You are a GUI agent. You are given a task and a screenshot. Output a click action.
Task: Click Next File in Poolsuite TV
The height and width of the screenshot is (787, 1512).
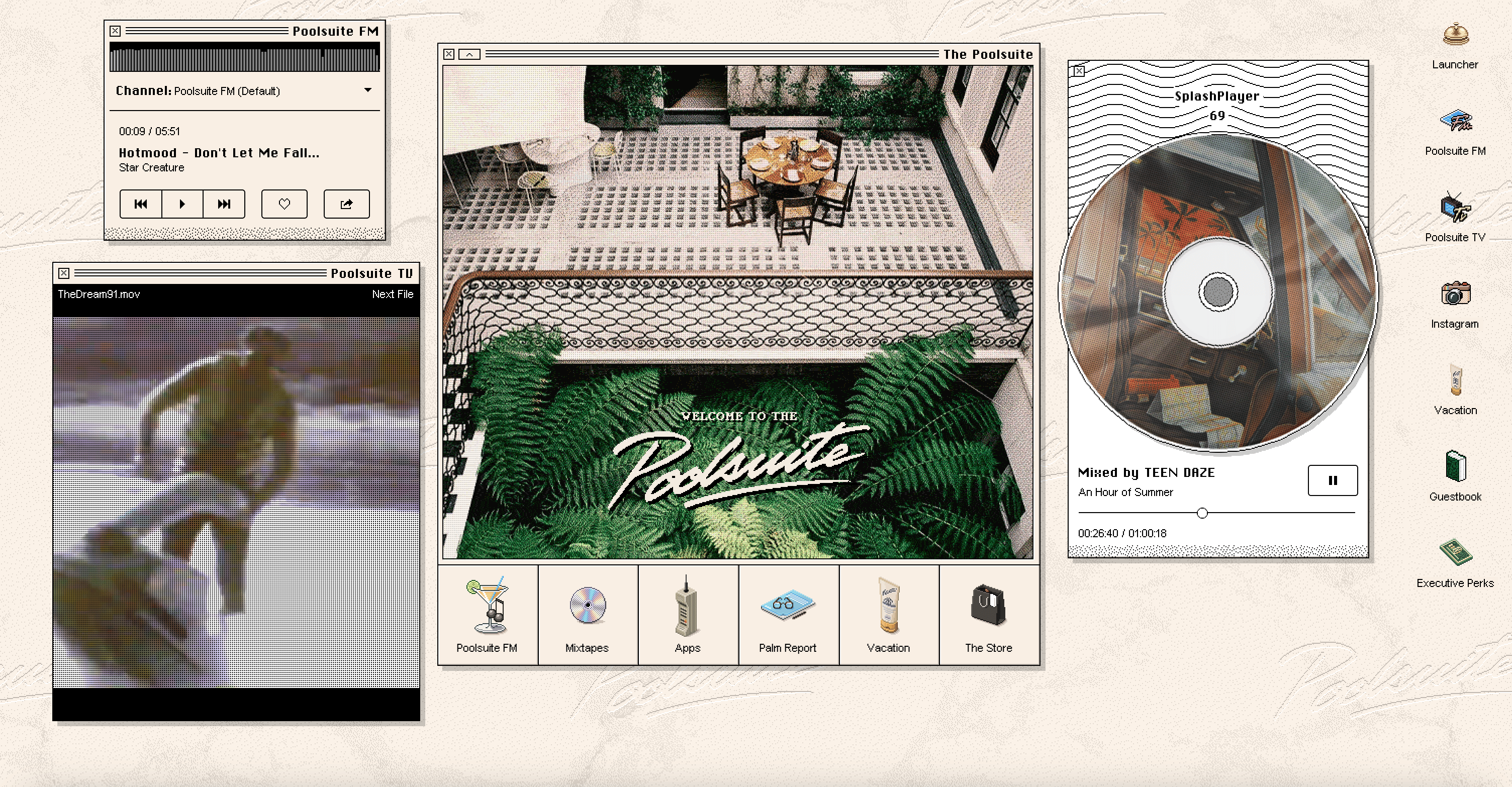pos(393,294)
